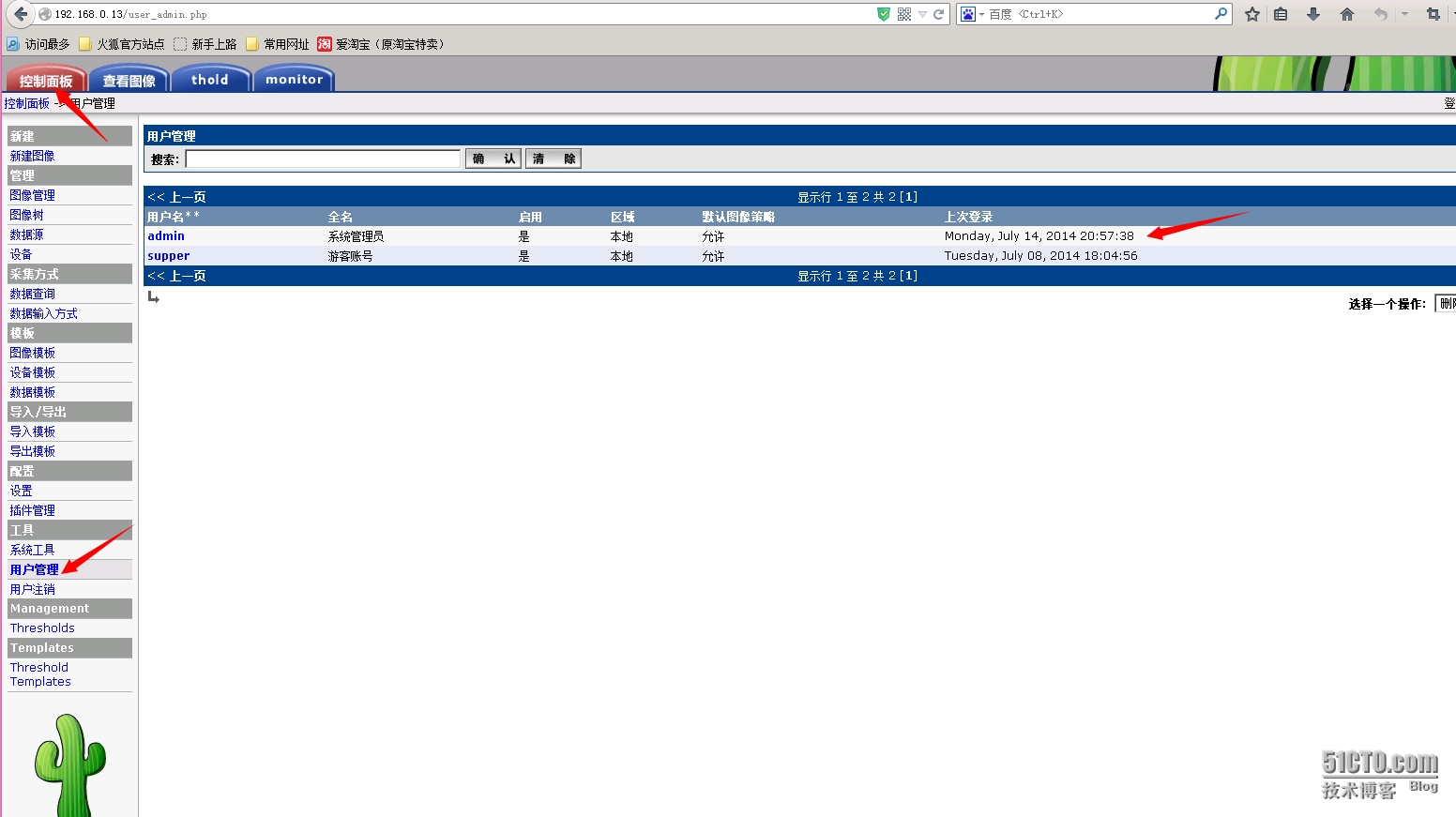Image resolution: width=1456 pixels, height=817 pixels.
Task: Open the 选择一个操作 action dropdown
Action: (x=1446, y=303)
